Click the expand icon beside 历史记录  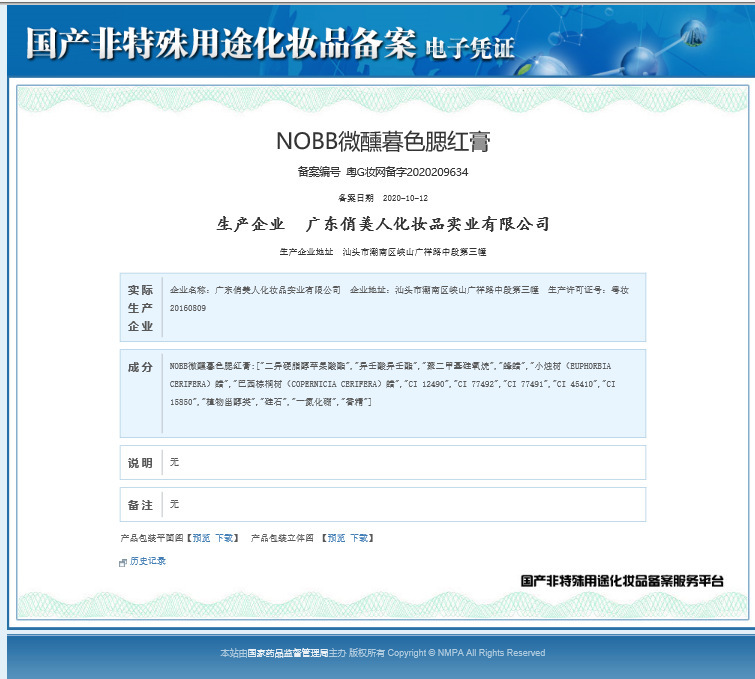123,562
